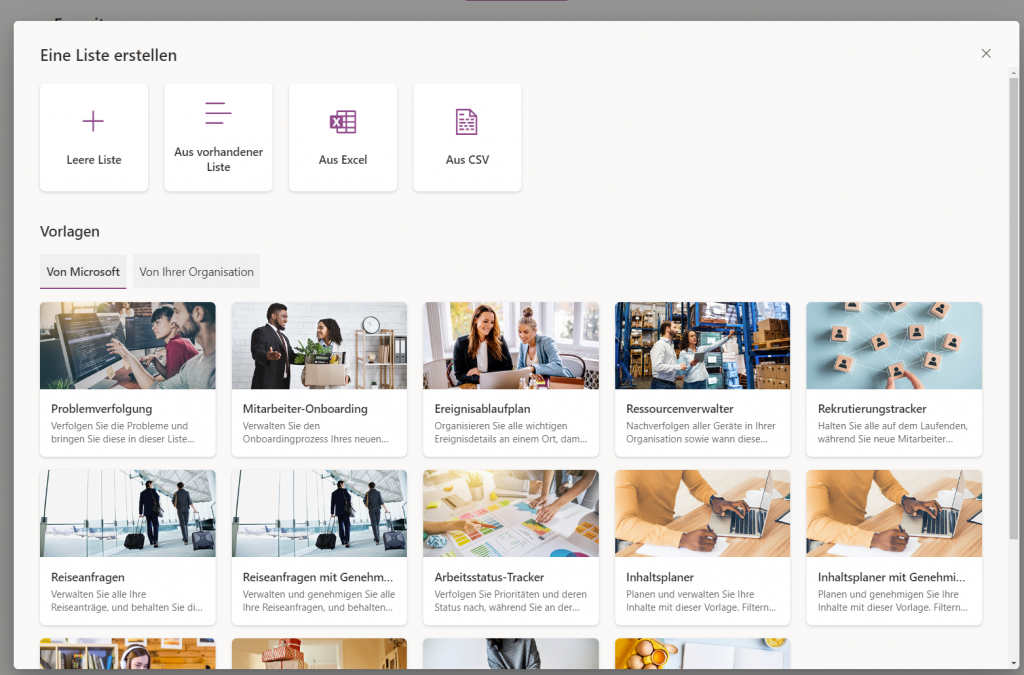Click the plus icon for Leere Liste

click(x=93, y=121)
